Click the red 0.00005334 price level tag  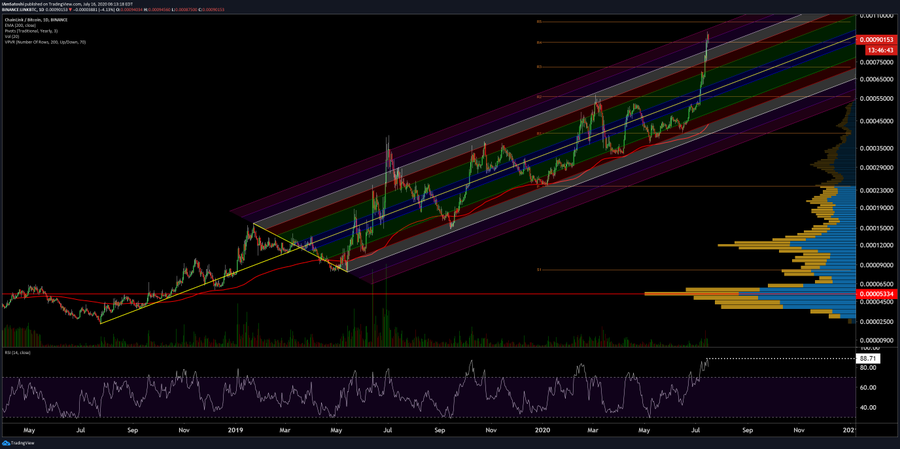click(876, 294)
